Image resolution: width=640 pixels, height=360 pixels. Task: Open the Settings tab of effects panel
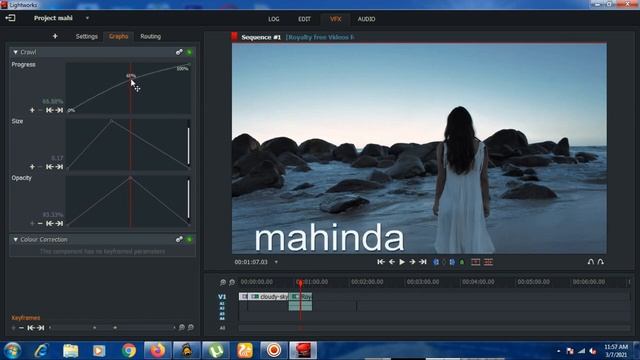point(87,36)
